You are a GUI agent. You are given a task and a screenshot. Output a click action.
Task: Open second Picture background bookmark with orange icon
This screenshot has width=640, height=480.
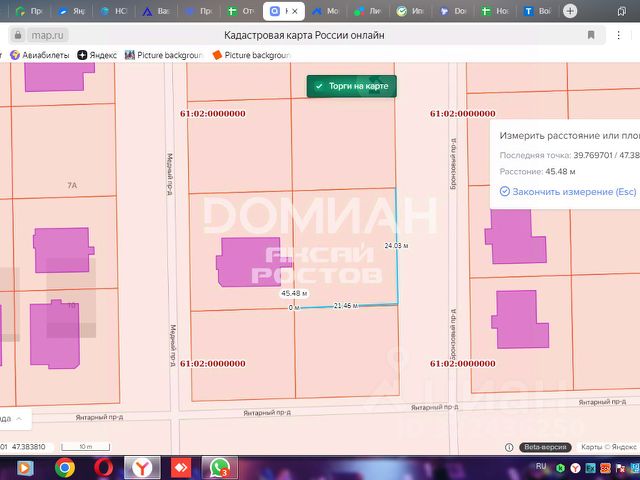pyautogui.click(x=251, y=55)
